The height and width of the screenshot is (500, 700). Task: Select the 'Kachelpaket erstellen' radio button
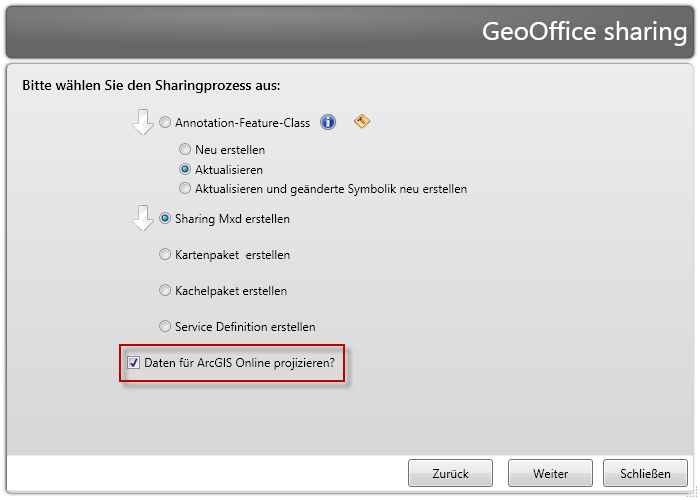tap(165, 290)
